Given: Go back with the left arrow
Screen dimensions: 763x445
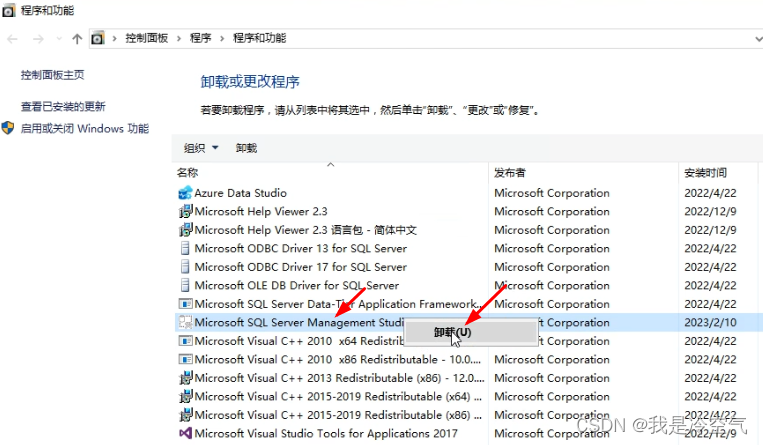Looking at the screenshot, I should pyautogui.click(x=12, y=38).
